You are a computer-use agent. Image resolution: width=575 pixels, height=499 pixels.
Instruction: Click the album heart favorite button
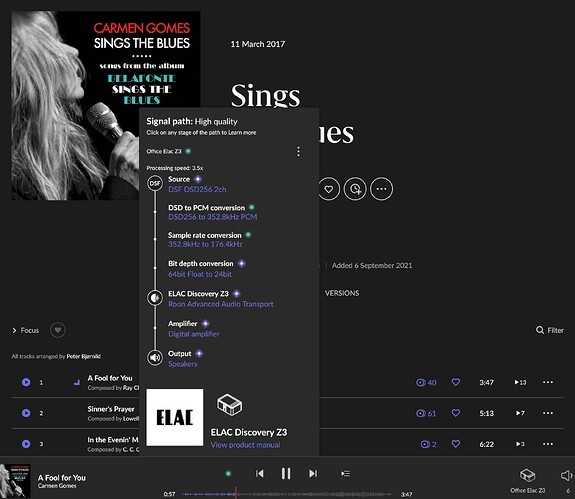click(x=329, y=189)
